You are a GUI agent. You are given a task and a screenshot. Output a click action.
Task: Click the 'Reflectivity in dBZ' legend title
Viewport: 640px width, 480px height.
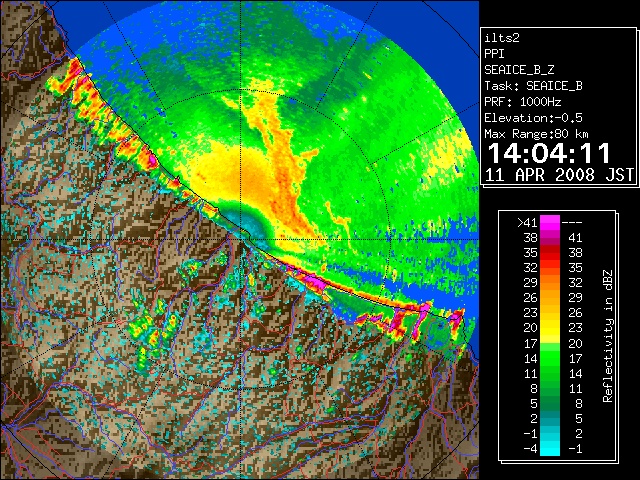[x=608, y=336]
